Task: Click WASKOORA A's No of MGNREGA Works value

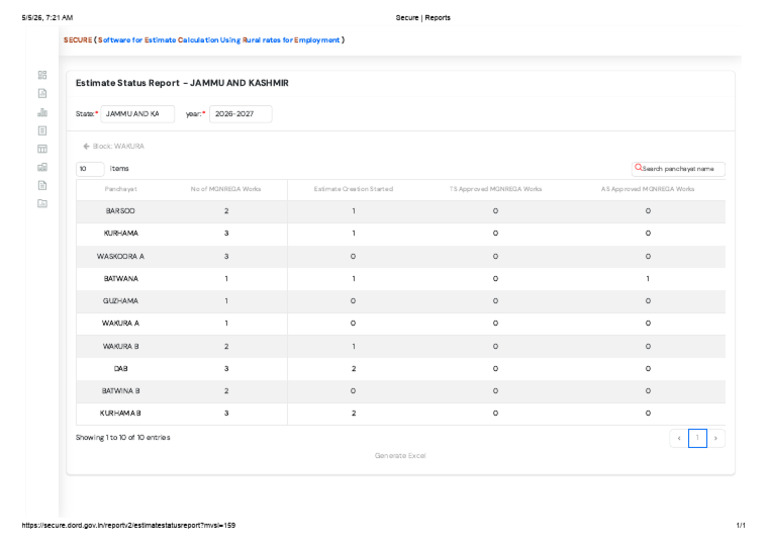Action: 226,256
